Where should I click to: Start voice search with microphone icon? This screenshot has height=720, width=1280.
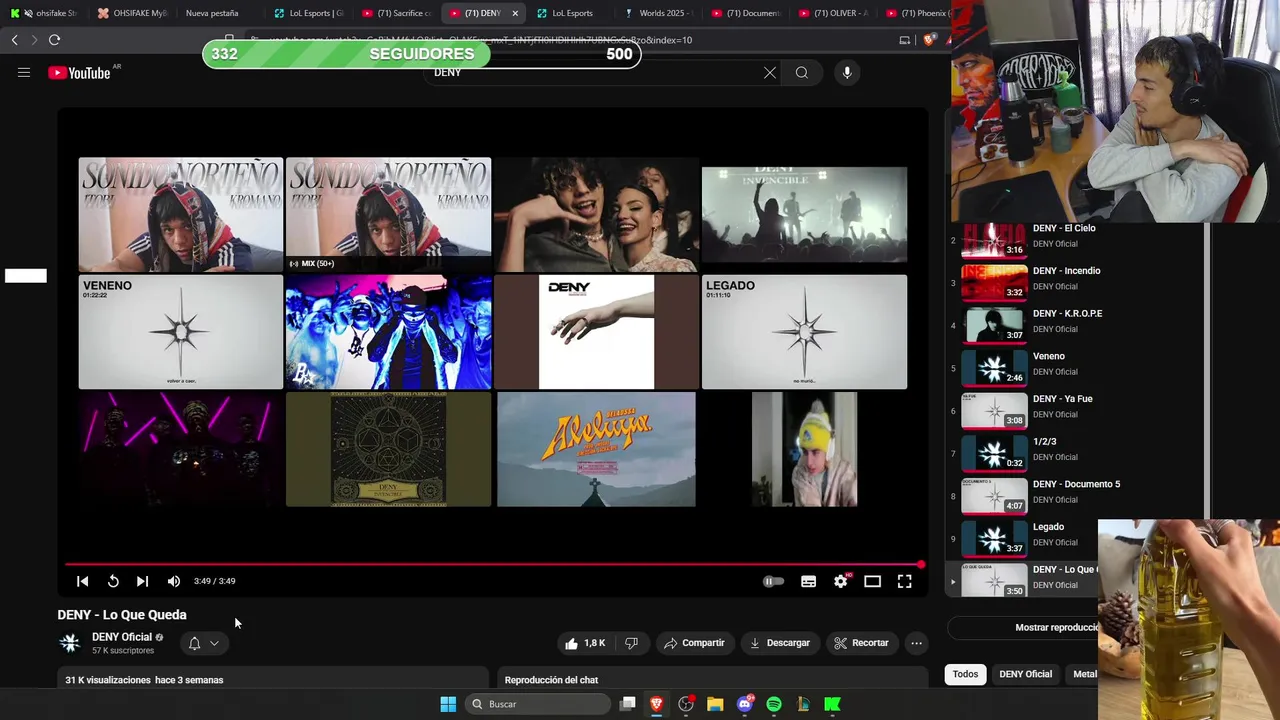tap(847, 73)
